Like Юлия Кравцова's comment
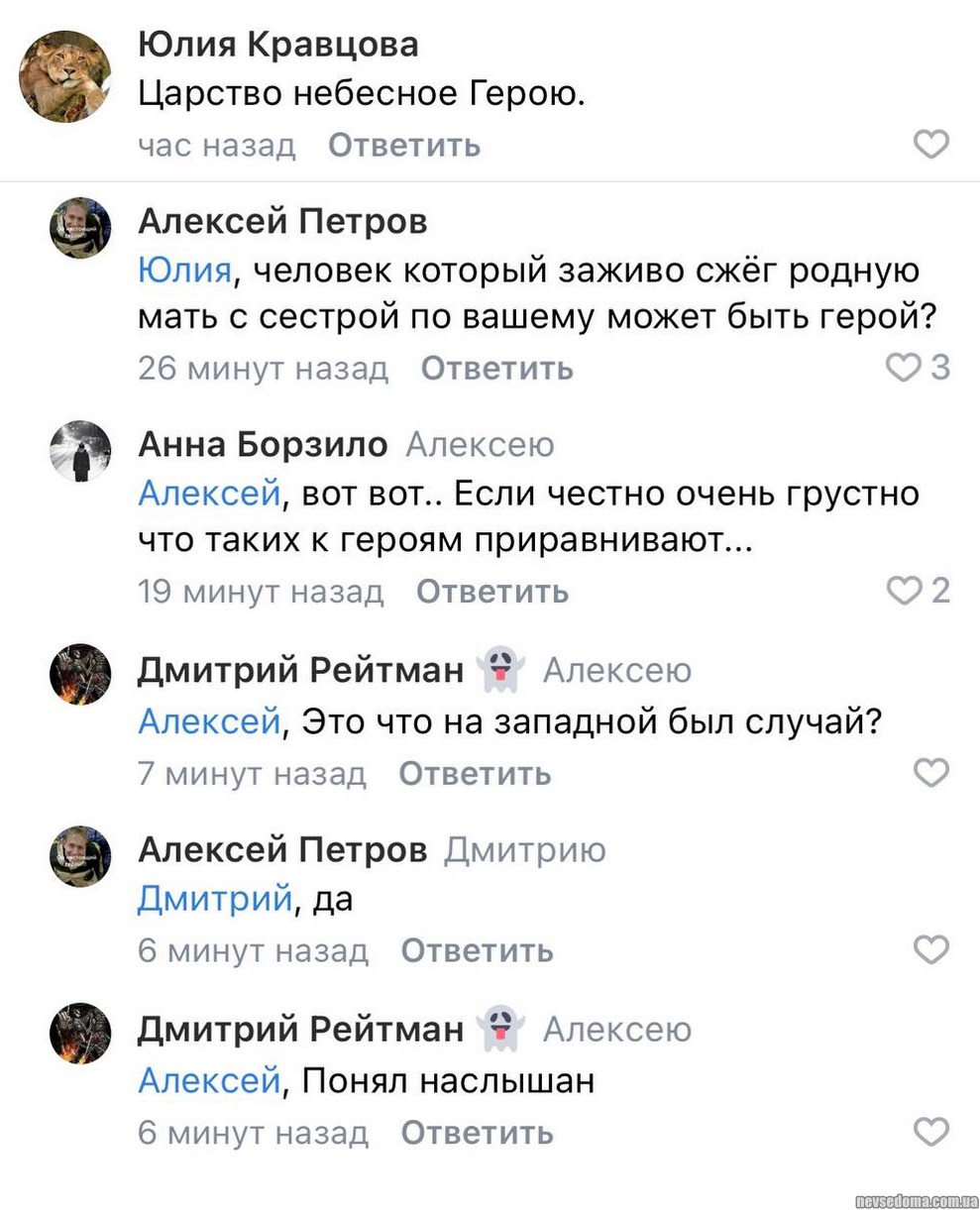 point(930,145)
